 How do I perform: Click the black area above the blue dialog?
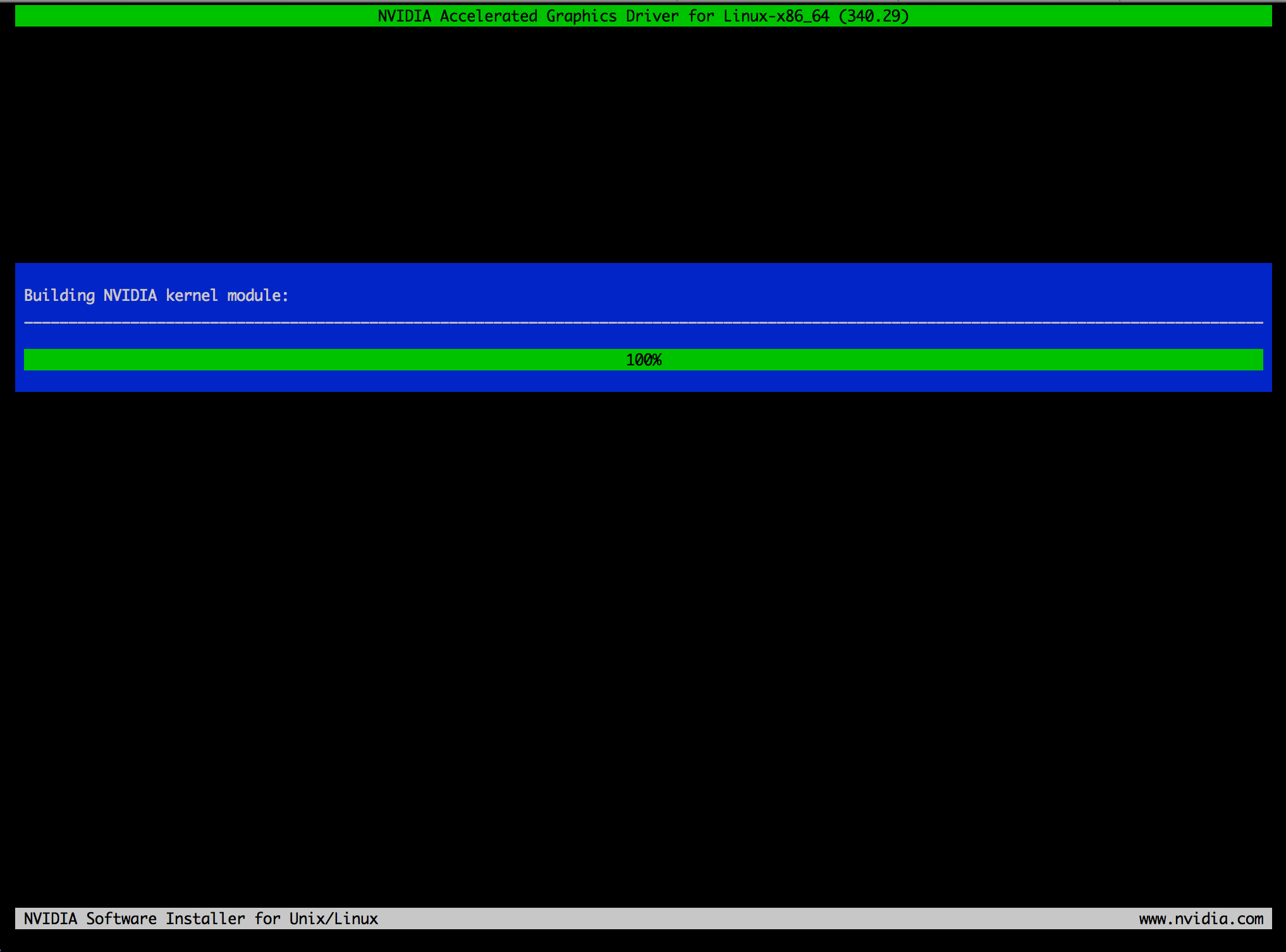643,145
